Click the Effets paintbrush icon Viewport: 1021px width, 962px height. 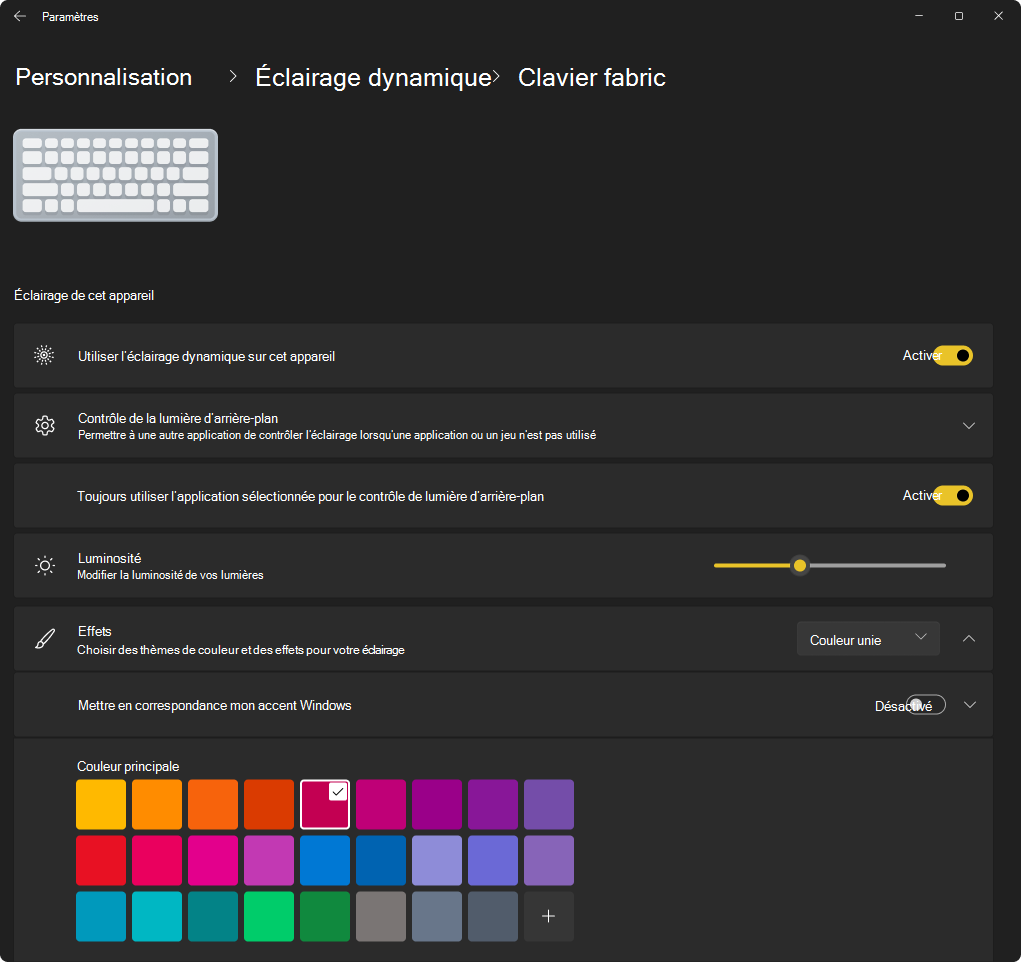click(x=44, y=639)
